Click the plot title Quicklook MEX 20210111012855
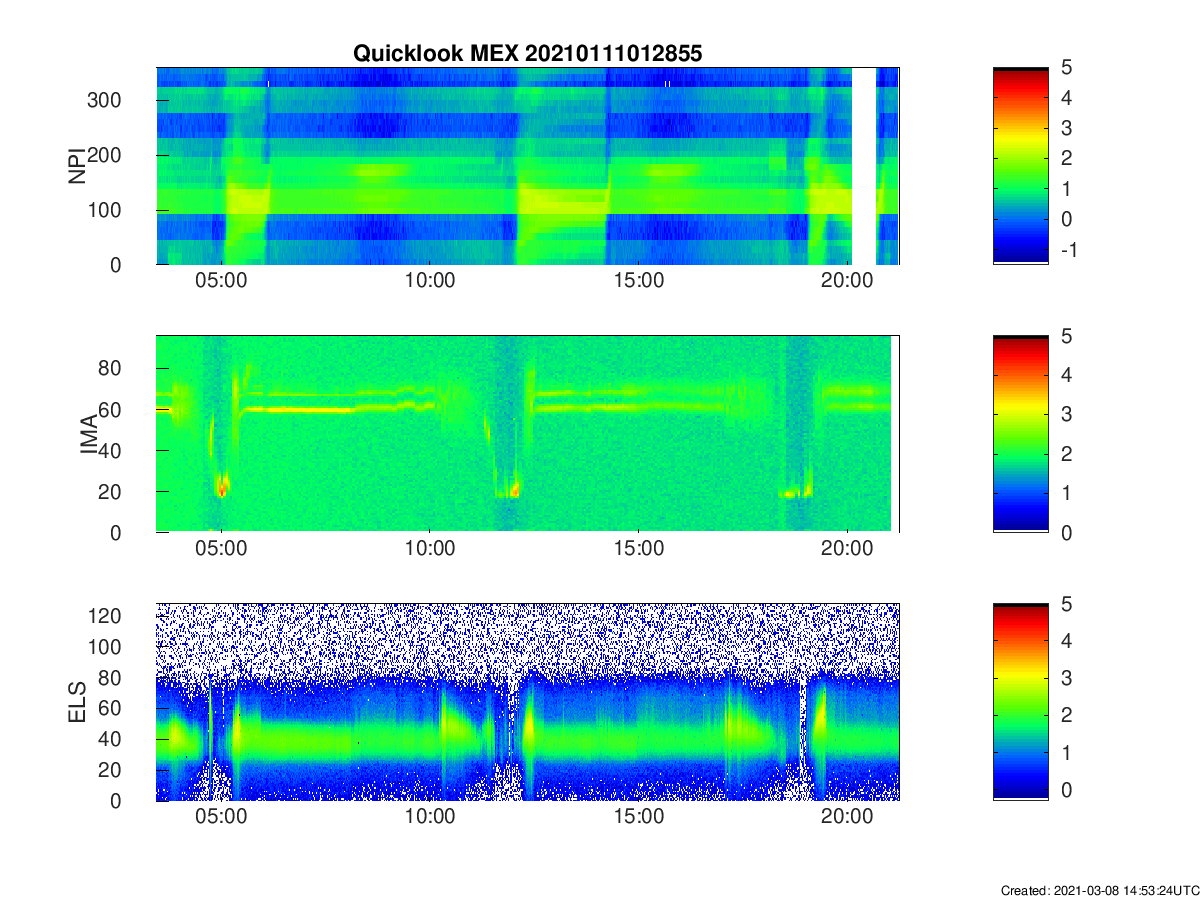This screenshot has height=900, width=1200. [x=527, y=54]
